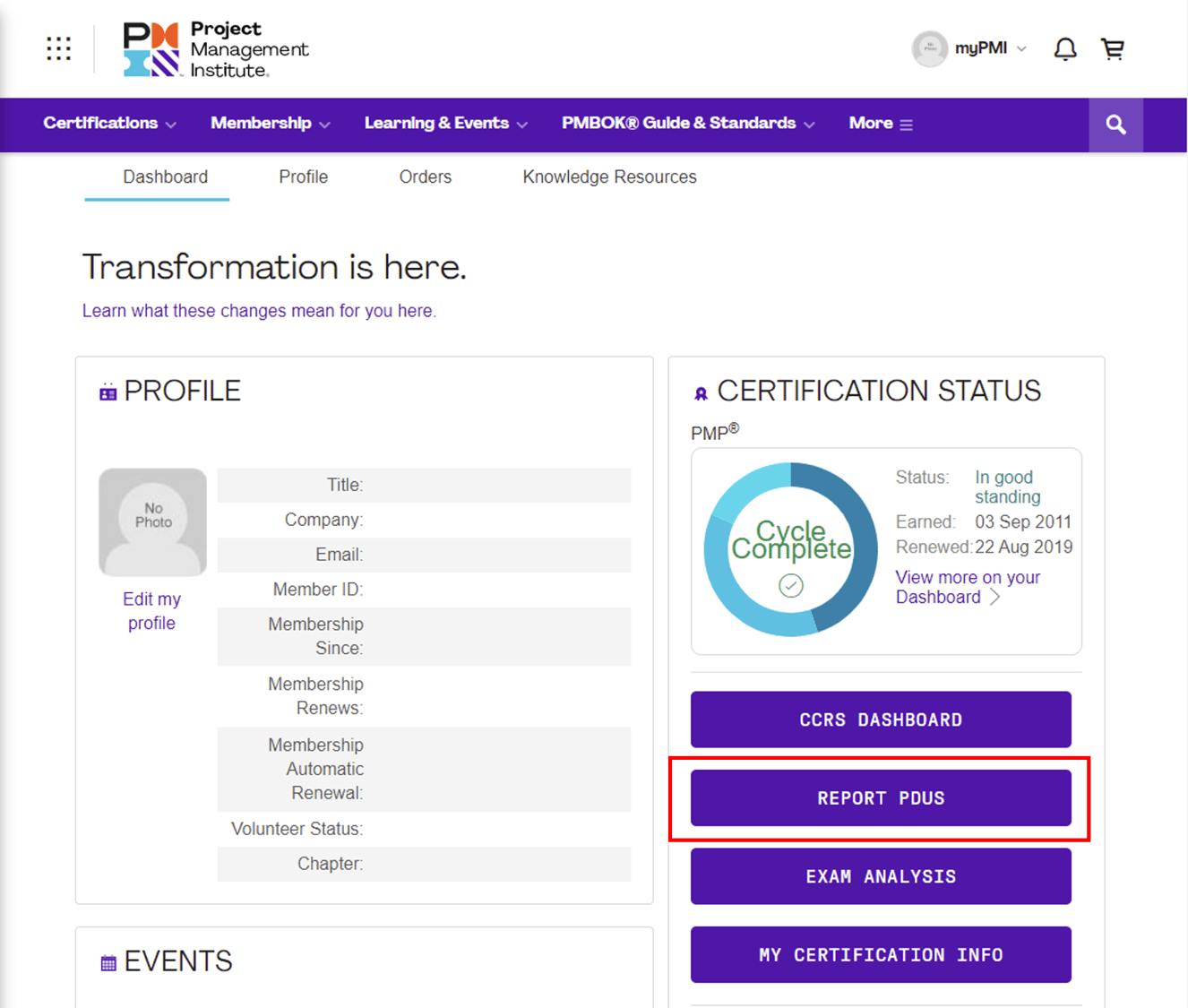Switch to the Profile tab
This screenshot has height=1008, width=1188.
coord(303,177)
